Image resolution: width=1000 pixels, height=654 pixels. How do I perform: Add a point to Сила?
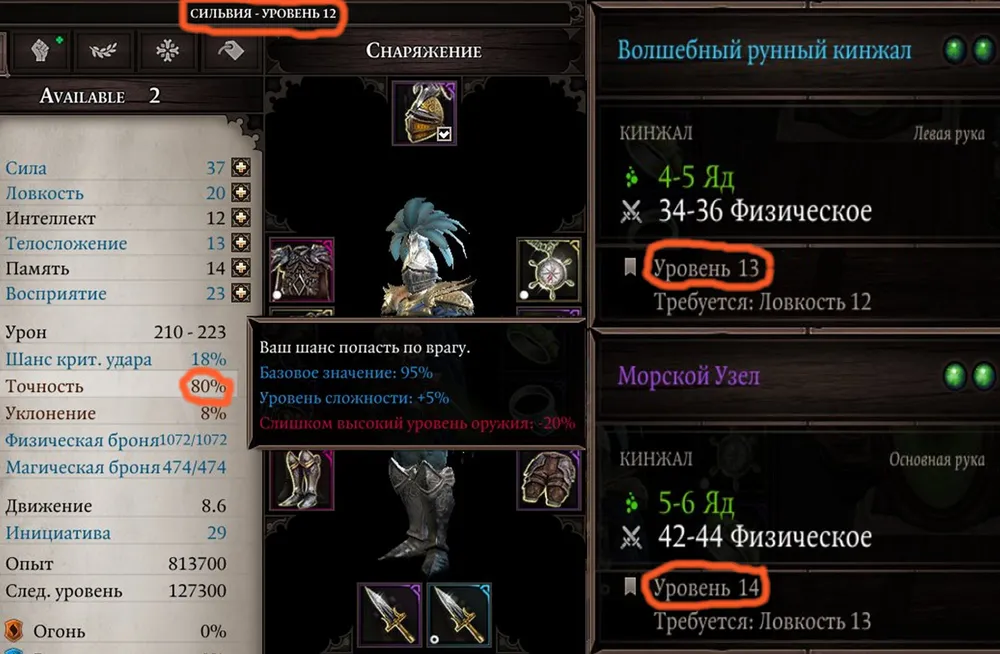coord(241,167)
